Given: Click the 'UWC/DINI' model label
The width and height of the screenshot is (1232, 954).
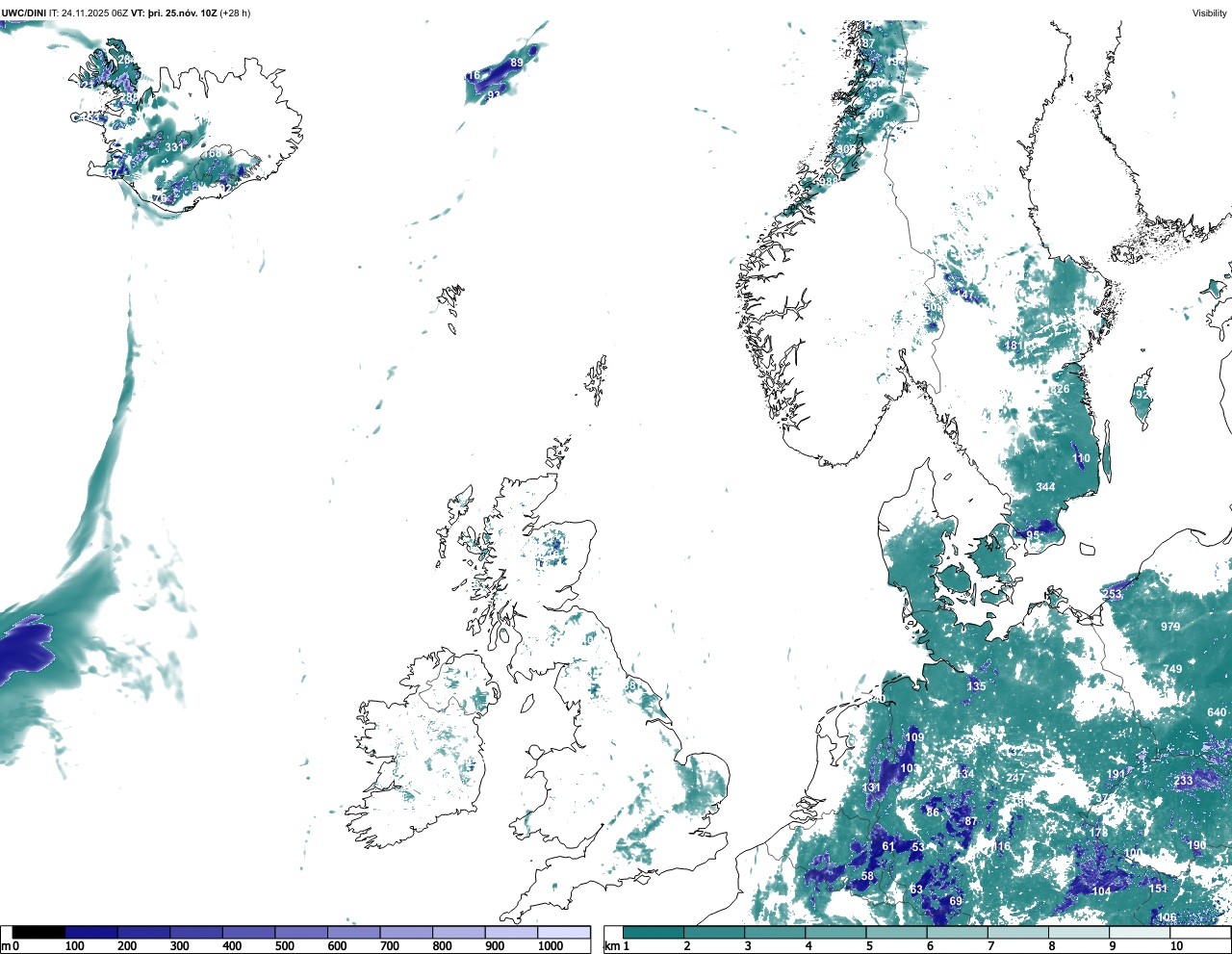Looking at the screenshot, I should click(x=24, y=13).
